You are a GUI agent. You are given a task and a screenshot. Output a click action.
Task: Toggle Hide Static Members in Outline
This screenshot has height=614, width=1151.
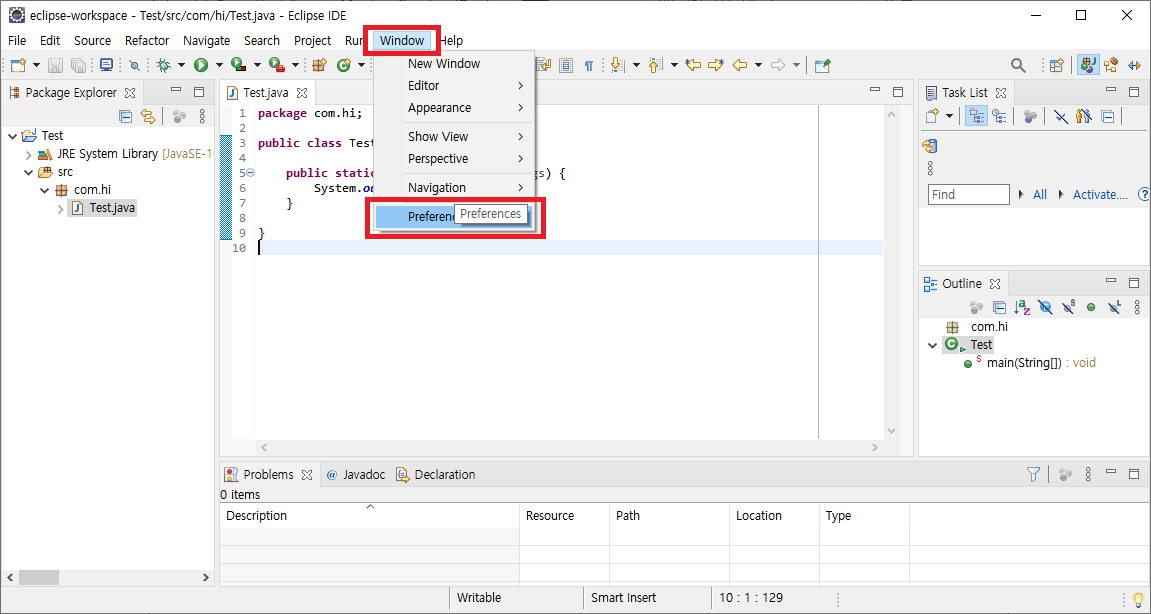click(1069, 307)
